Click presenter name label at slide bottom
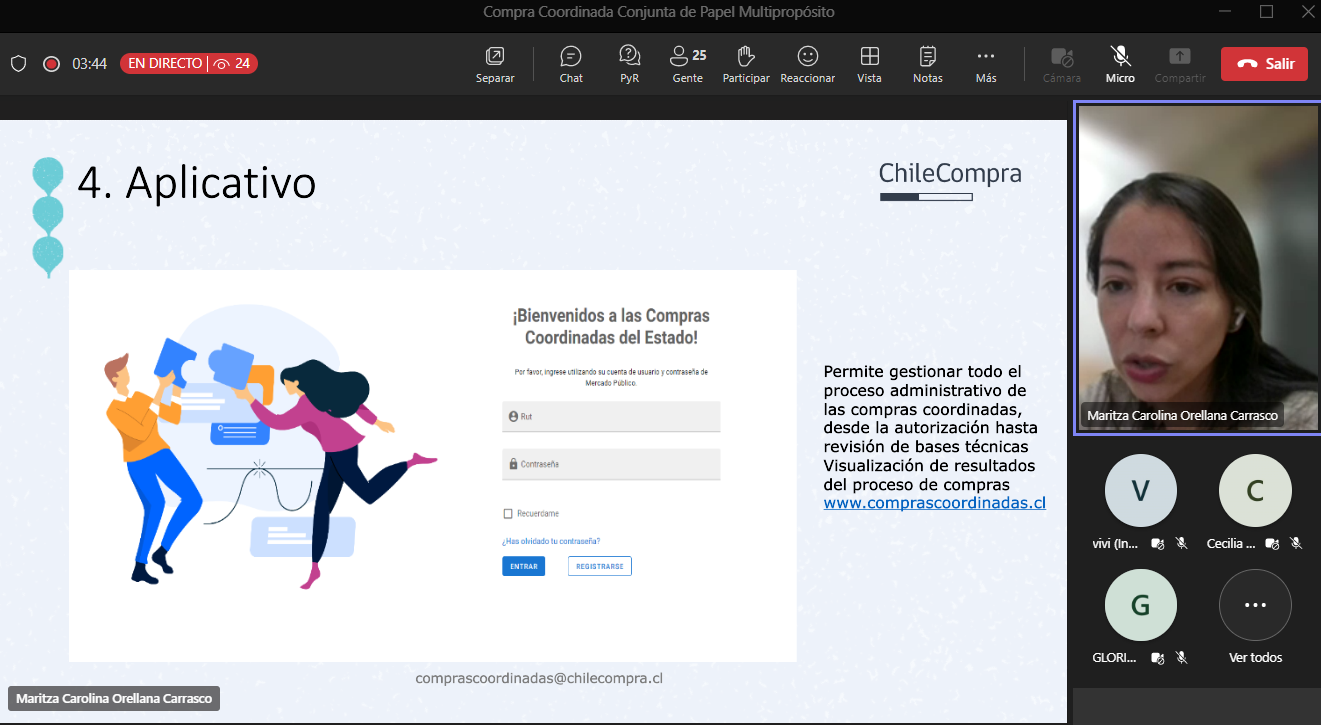1321x725 pixels. (114, 699)
